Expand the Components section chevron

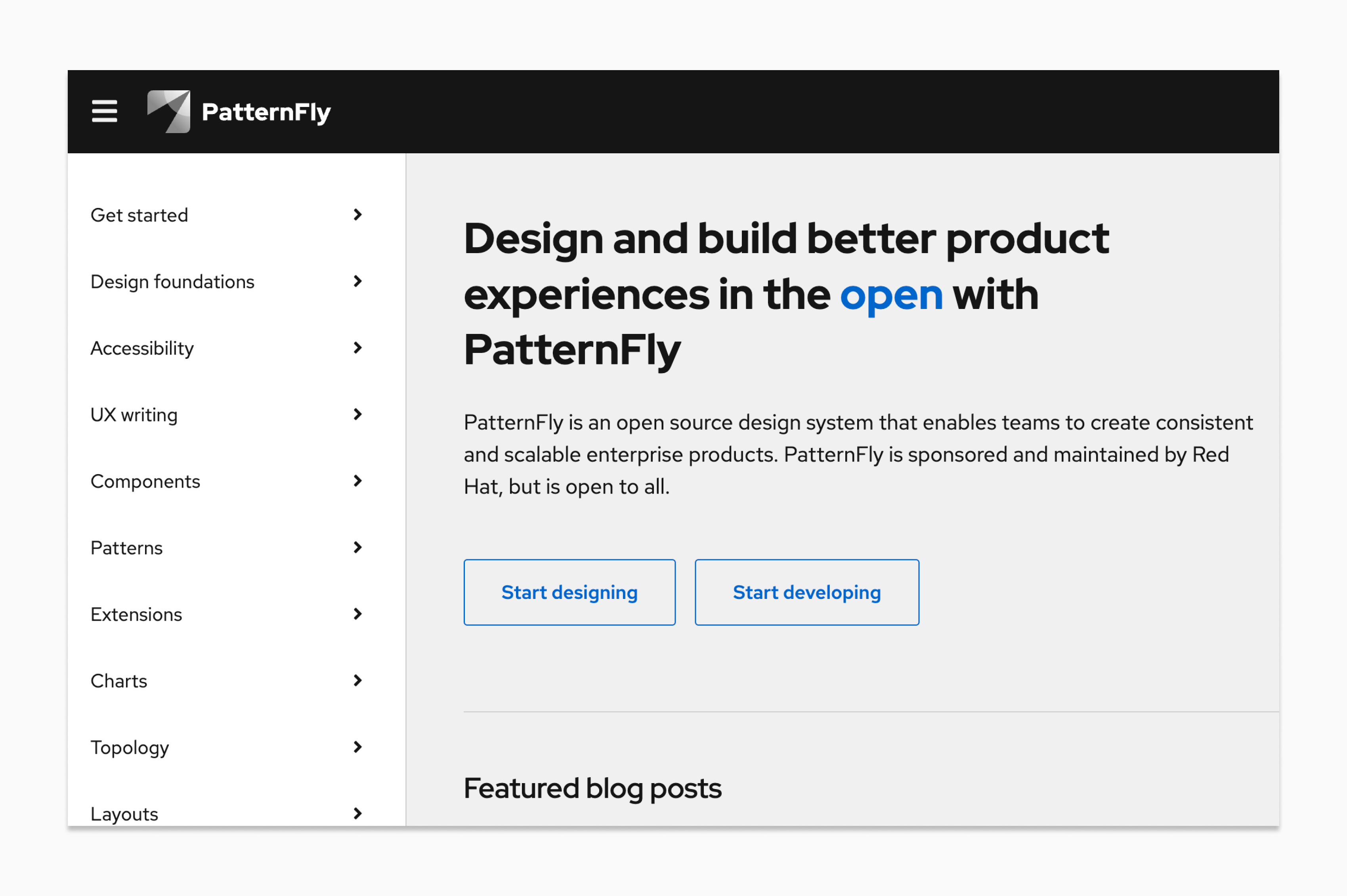tap(357, 481)
